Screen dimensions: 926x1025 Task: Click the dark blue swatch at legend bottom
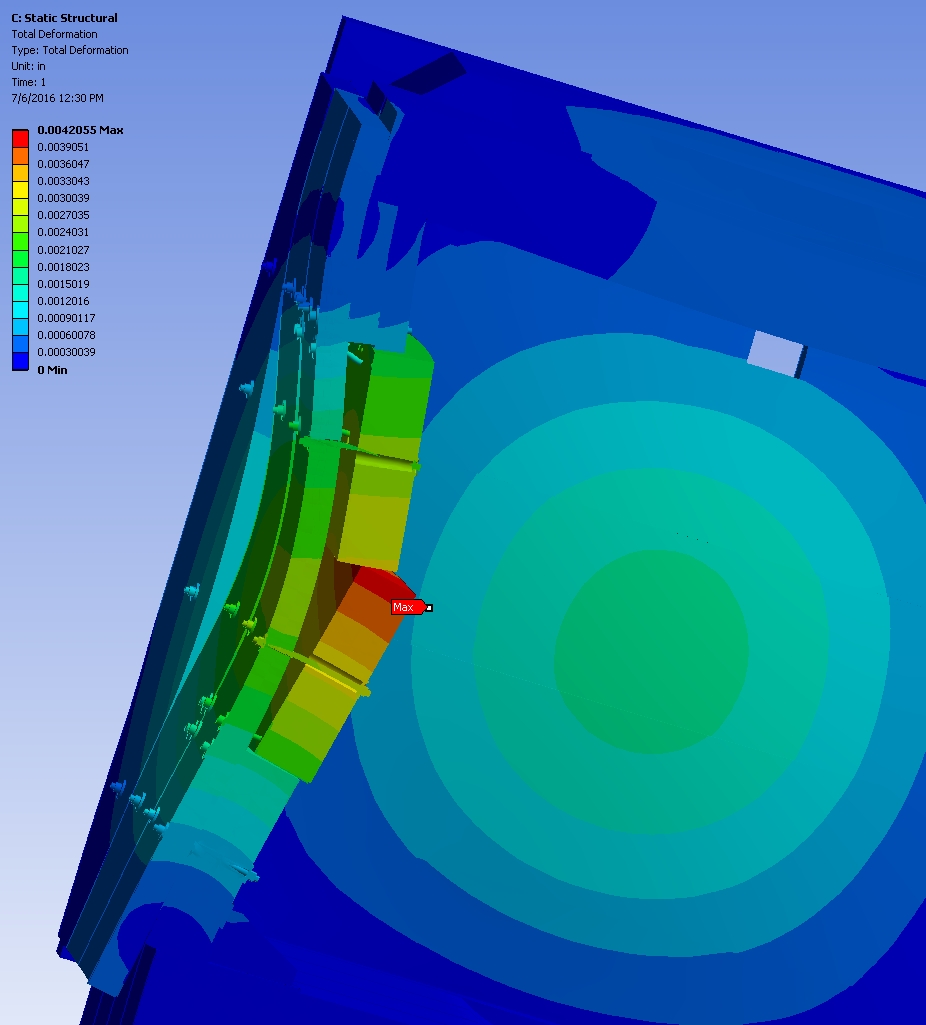point(20,361)
